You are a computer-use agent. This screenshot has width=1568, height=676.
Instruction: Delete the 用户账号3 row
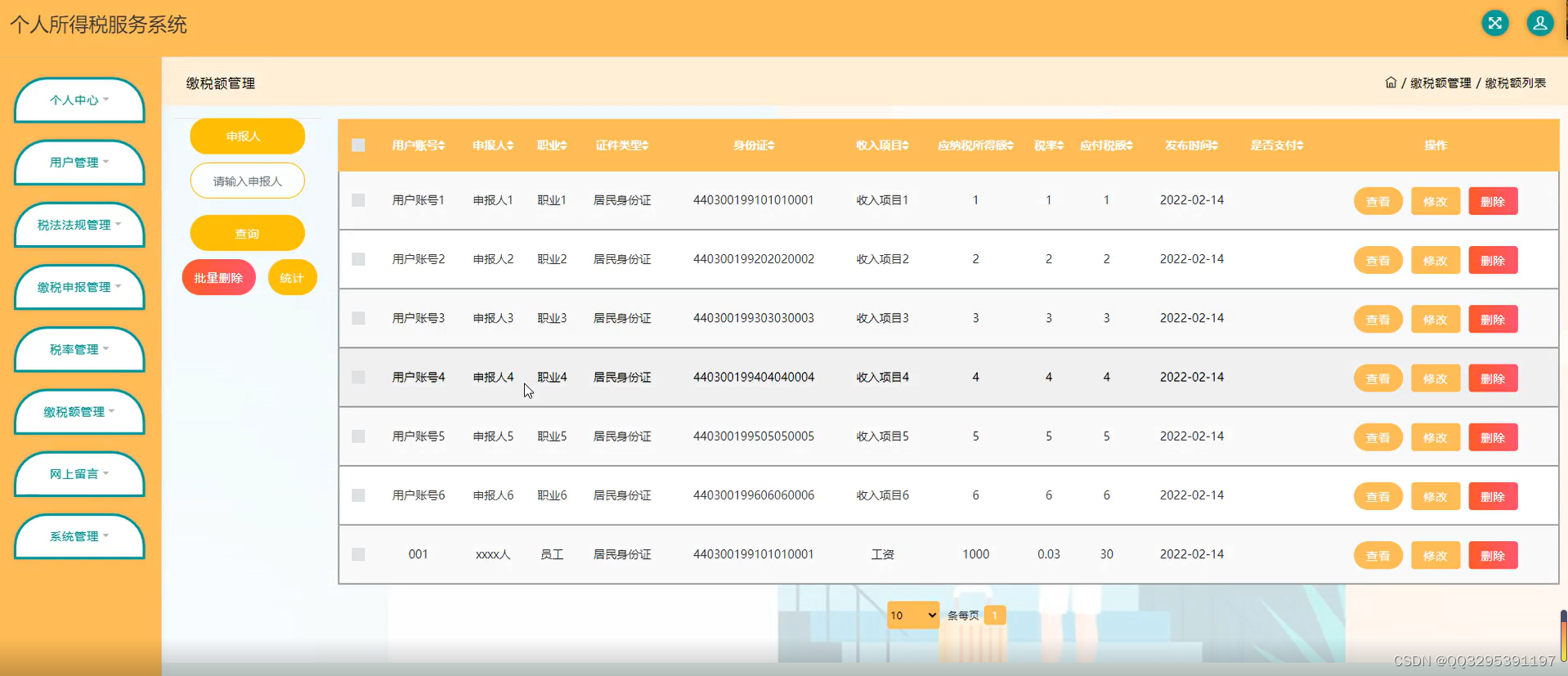click(1493, 320)
